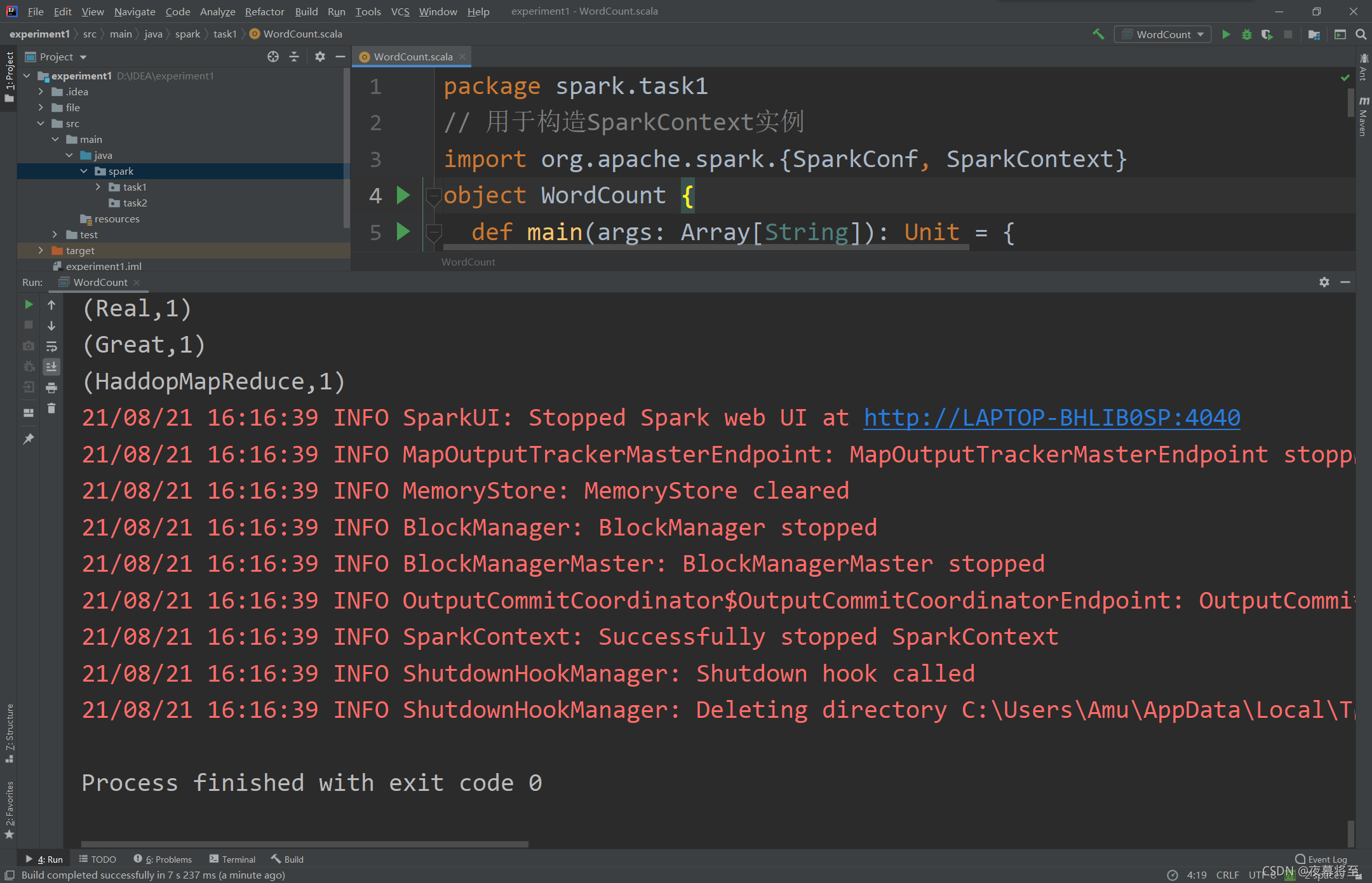Image resolution: width=1372 pixels, height=883 pixels.
Task: Click the console horizontal scrollbar
Action: (305, 844)
